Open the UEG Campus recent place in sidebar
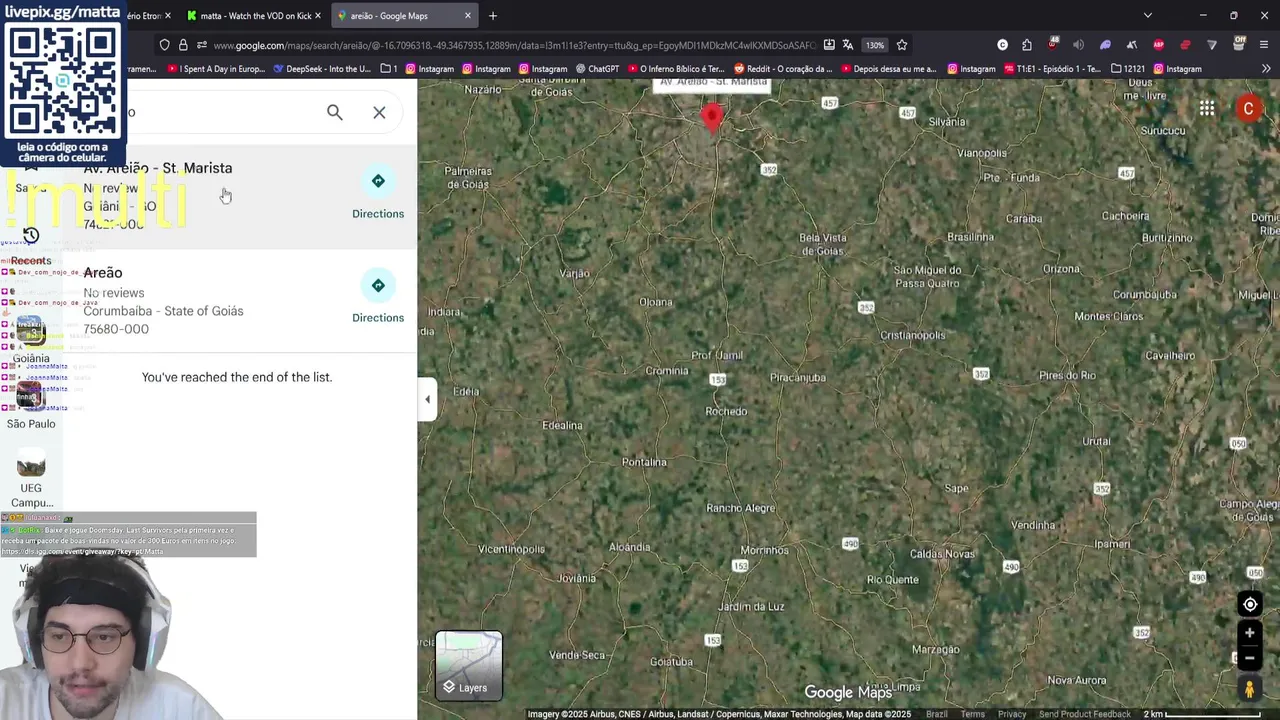The image size is (1280, 720). (31, 480)
